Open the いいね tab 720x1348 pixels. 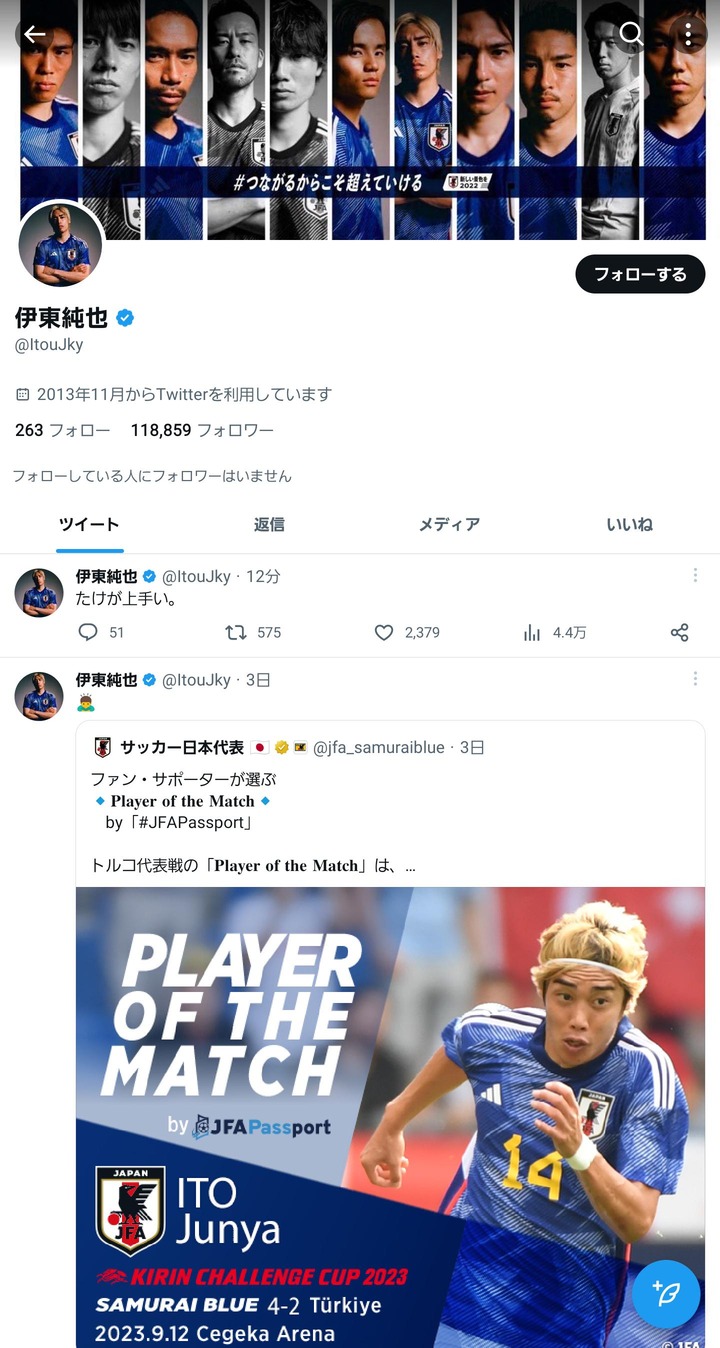point(629,524)
